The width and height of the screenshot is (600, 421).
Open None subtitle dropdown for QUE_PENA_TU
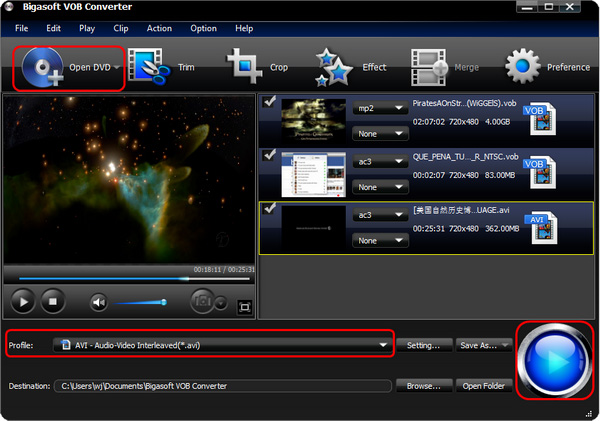pyautogui.click(x=380, y=187)
